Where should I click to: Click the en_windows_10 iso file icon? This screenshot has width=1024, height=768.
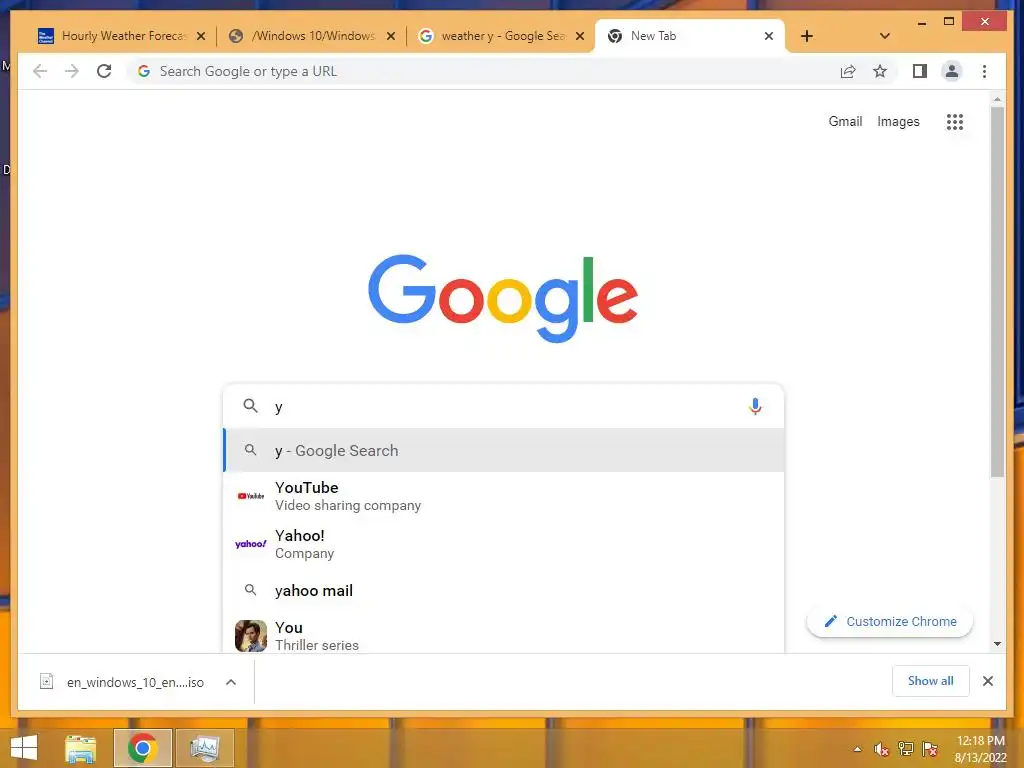(x=46, y=681)
